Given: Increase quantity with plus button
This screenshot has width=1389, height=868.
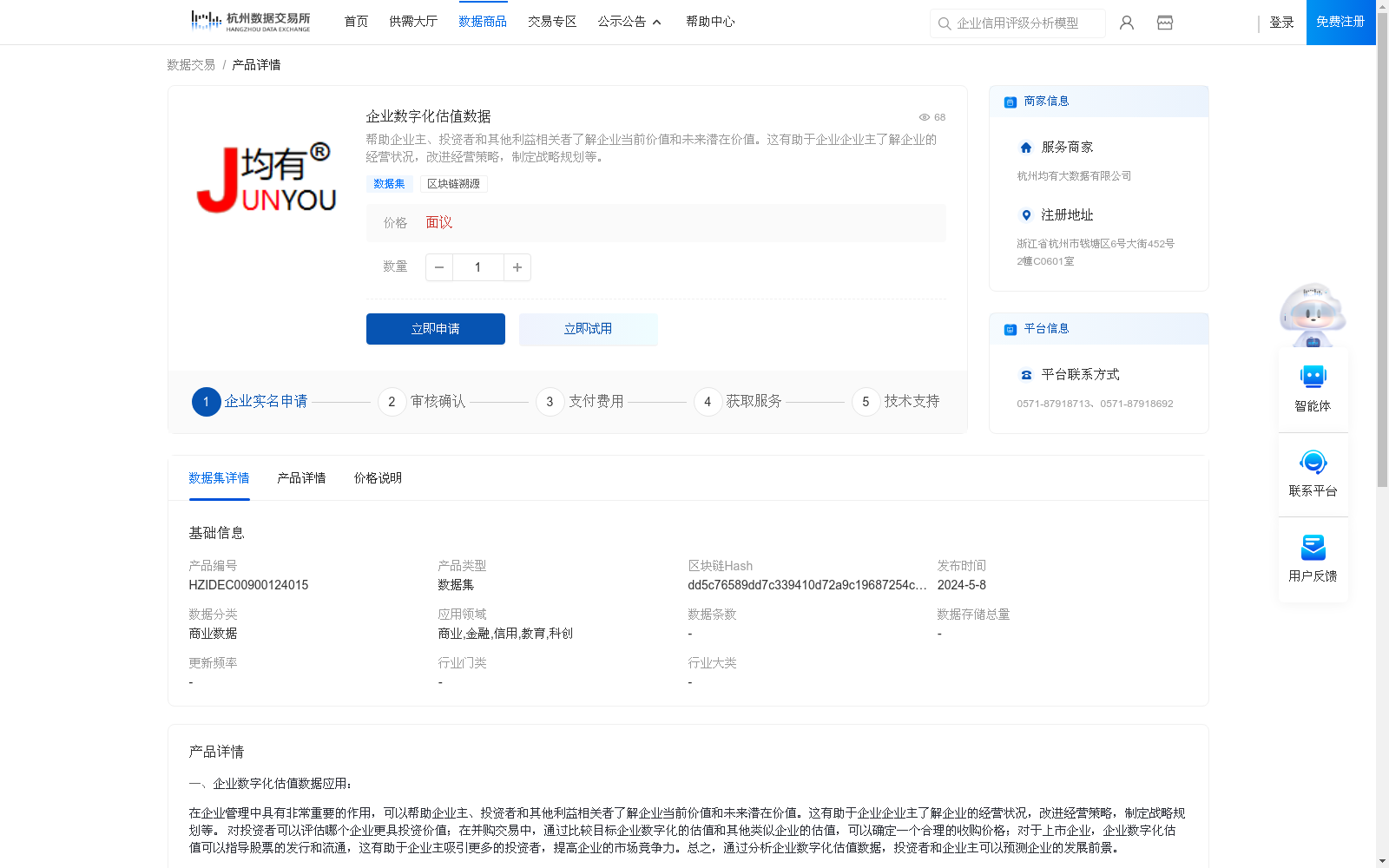Looking at the screenshot, I should pos(517,267).
